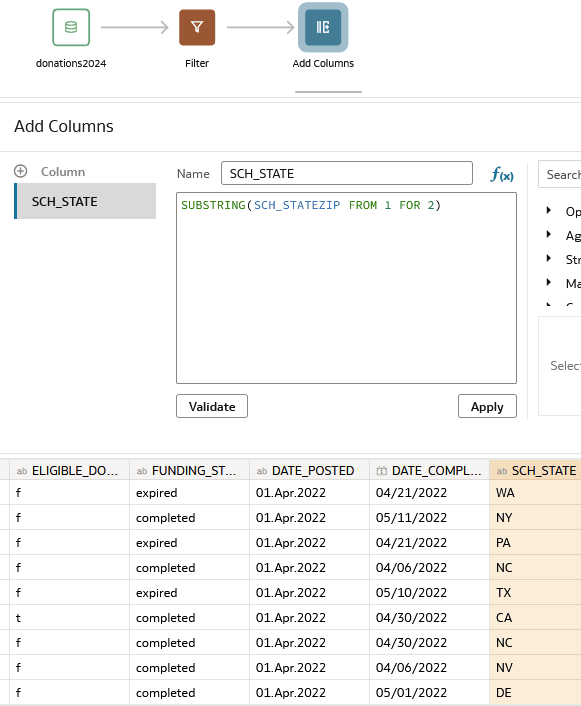Click the Validate button
This screenshot has width=581, height=706.
[212, 406]
